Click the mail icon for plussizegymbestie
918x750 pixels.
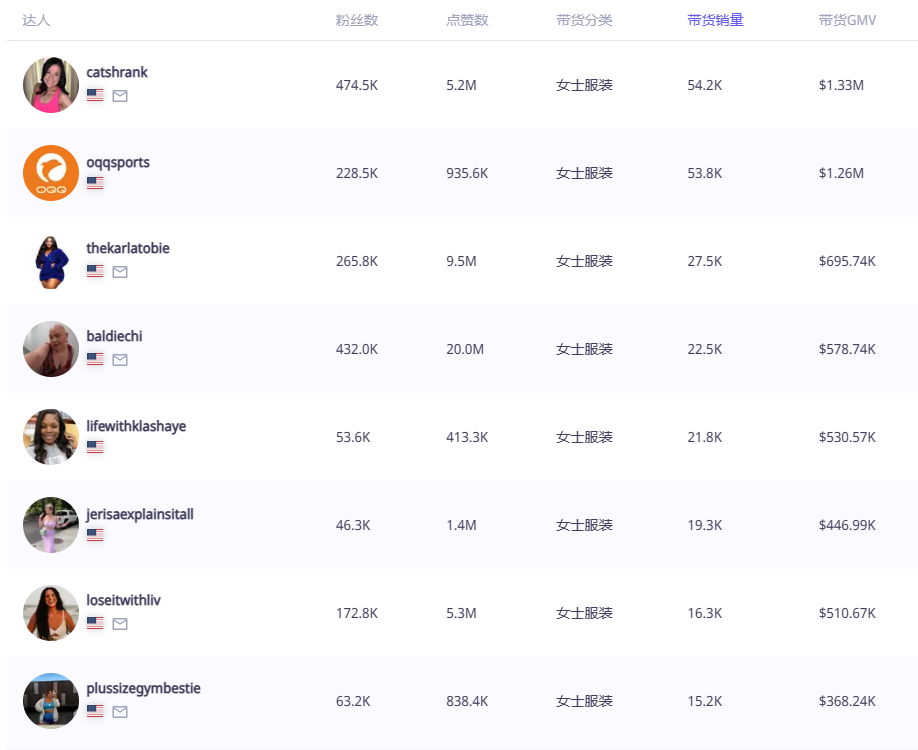[120, 712]
